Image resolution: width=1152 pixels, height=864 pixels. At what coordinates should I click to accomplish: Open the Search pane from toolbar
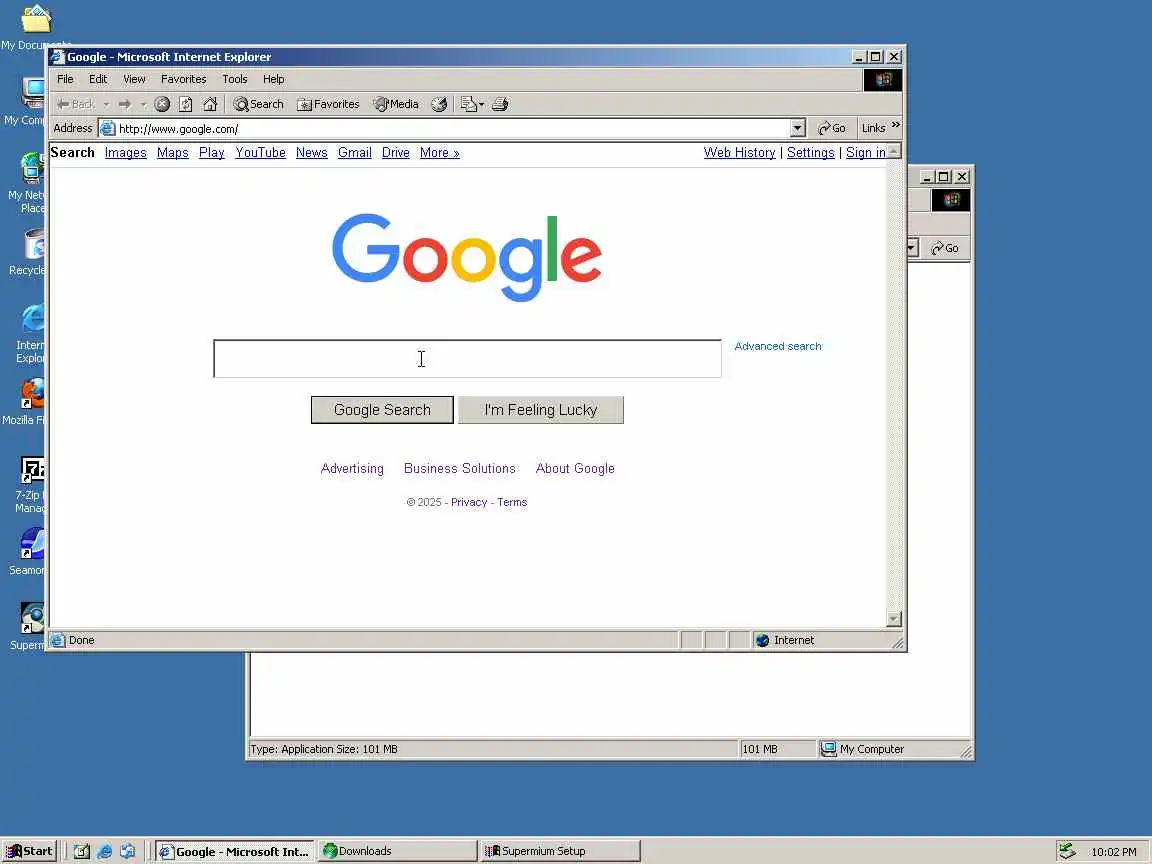click(x=258, y=104)
